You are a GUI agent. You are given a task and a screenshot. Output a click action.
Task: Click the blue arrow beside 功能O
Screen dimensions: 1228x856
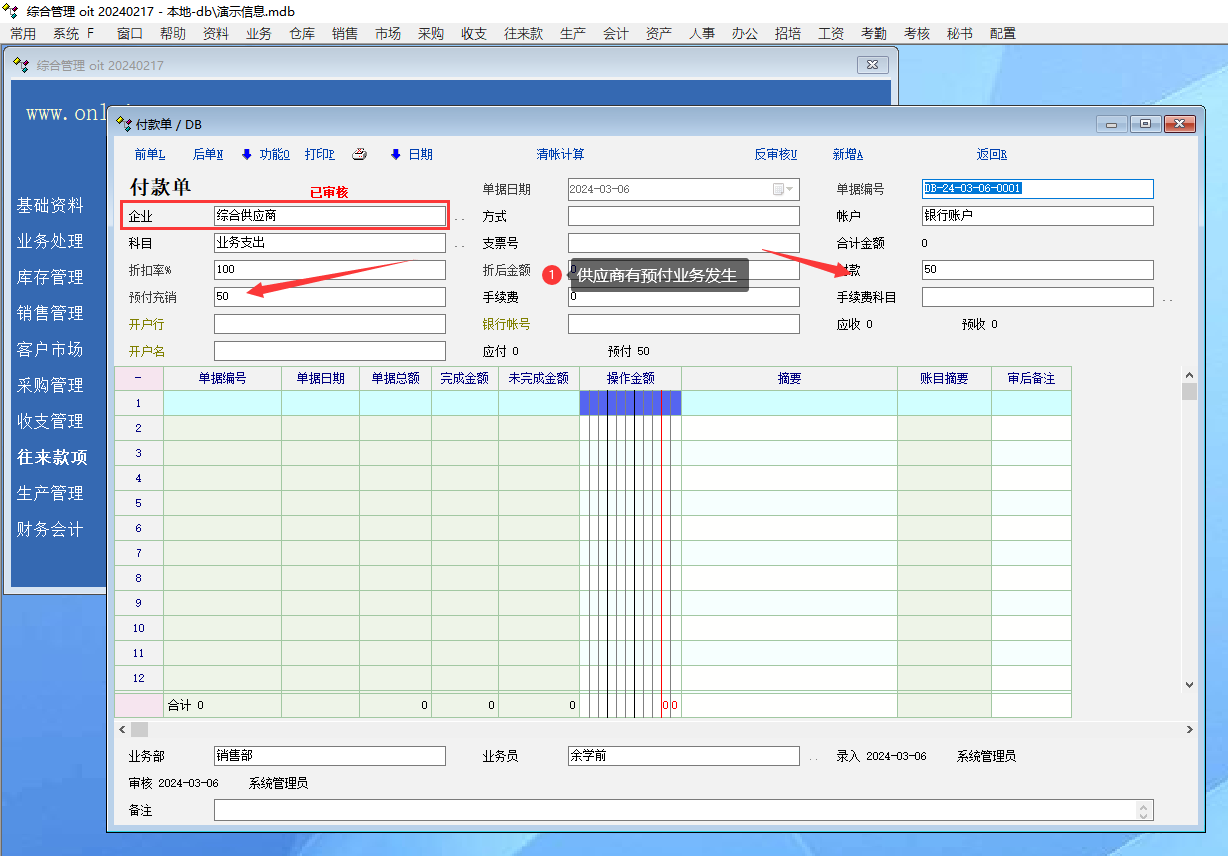(x=247, y=154)
